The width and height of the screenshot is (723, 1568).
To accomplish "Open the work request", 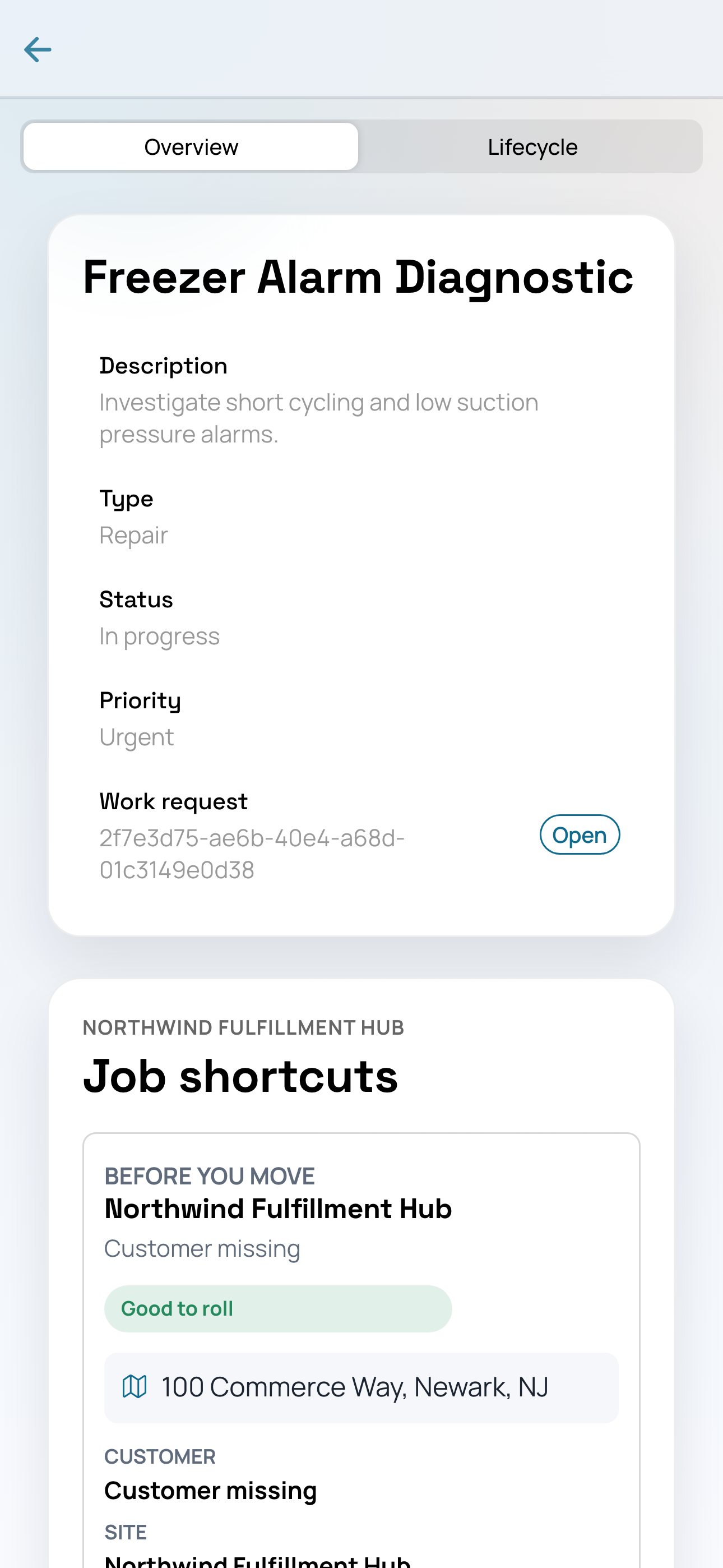I will point(580,834).
